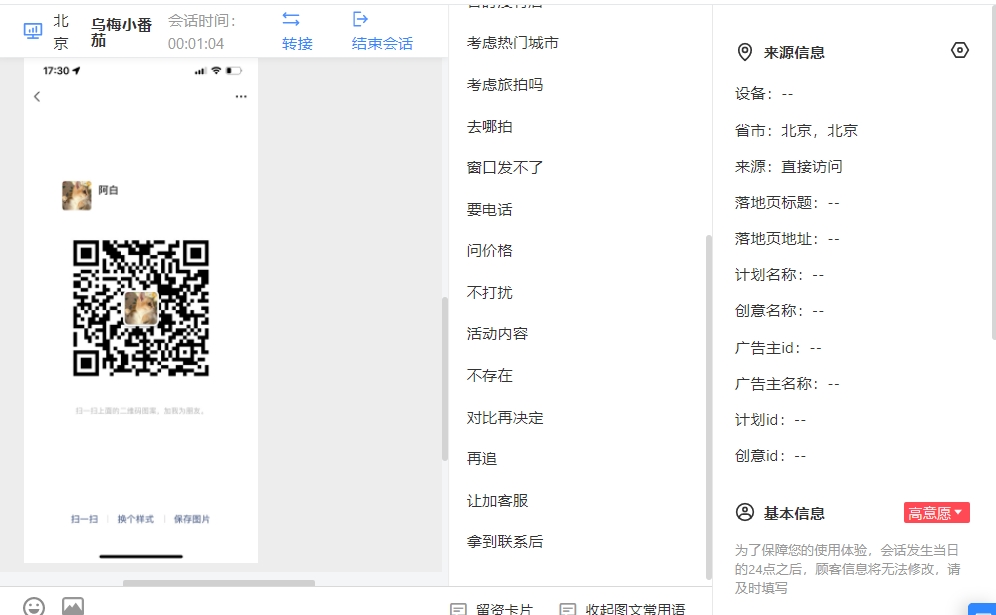Click the transfer (转接) arrows icon
The width and height of the screenshot is (996, 615).
291,19
